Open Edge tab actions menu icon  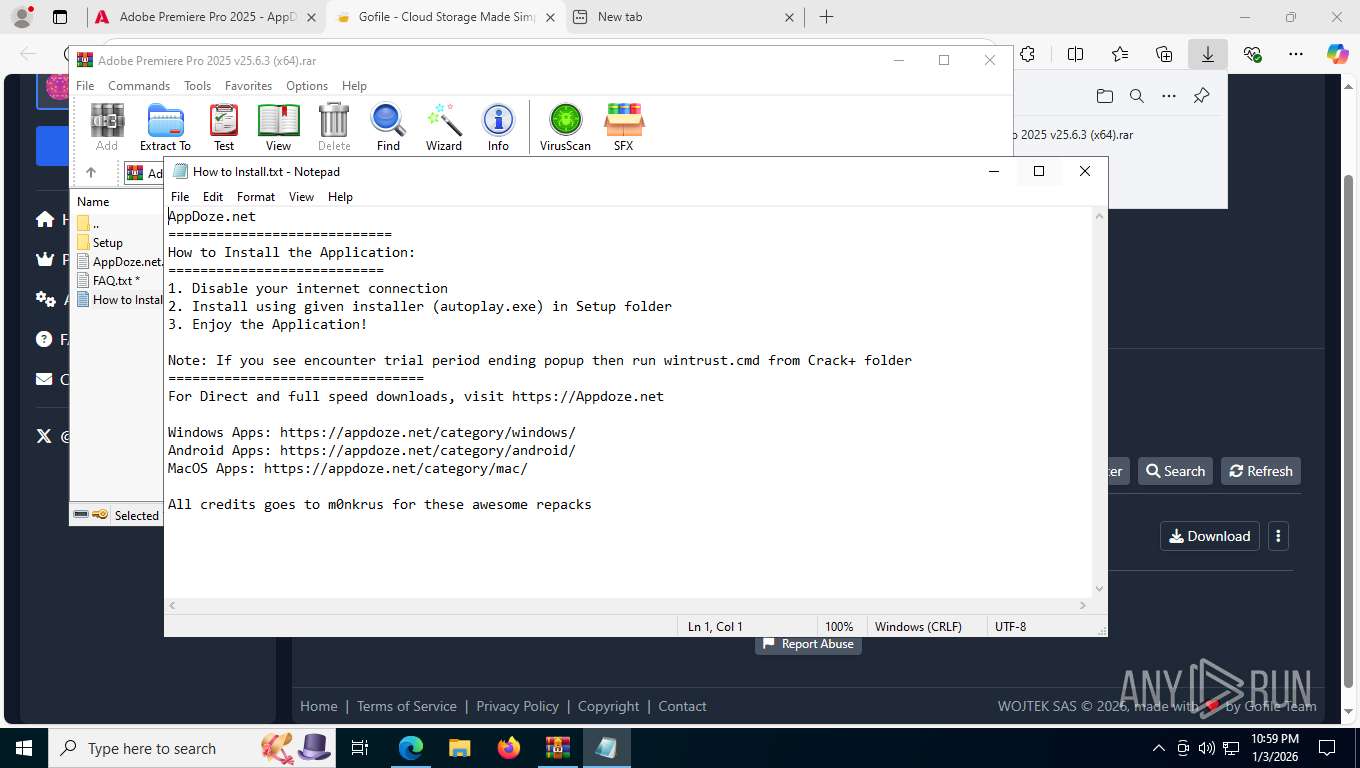[x=60, y=17]
